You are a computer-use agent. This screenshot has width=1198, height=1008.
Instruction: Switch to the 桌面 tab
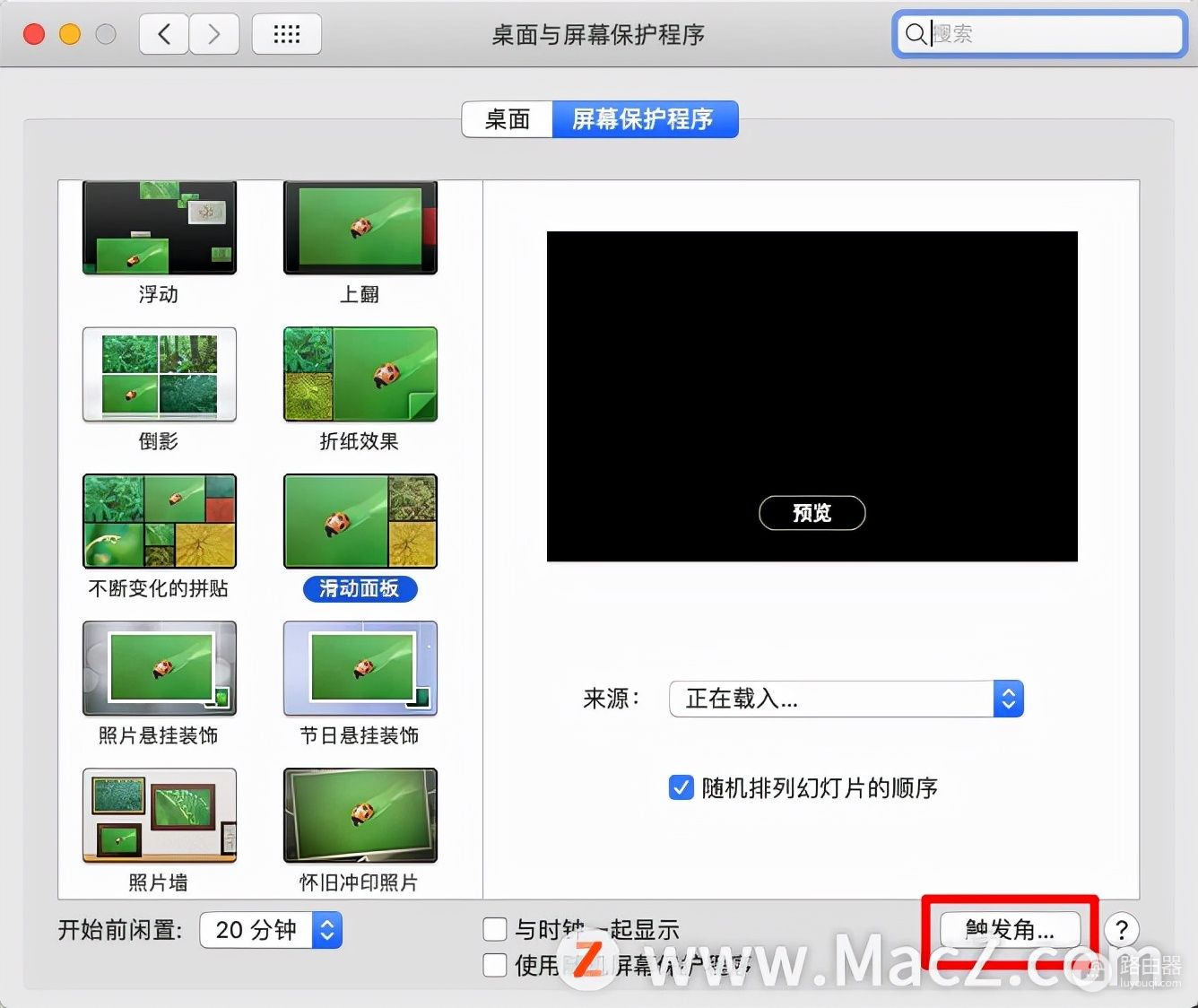(x=508, y=119)
